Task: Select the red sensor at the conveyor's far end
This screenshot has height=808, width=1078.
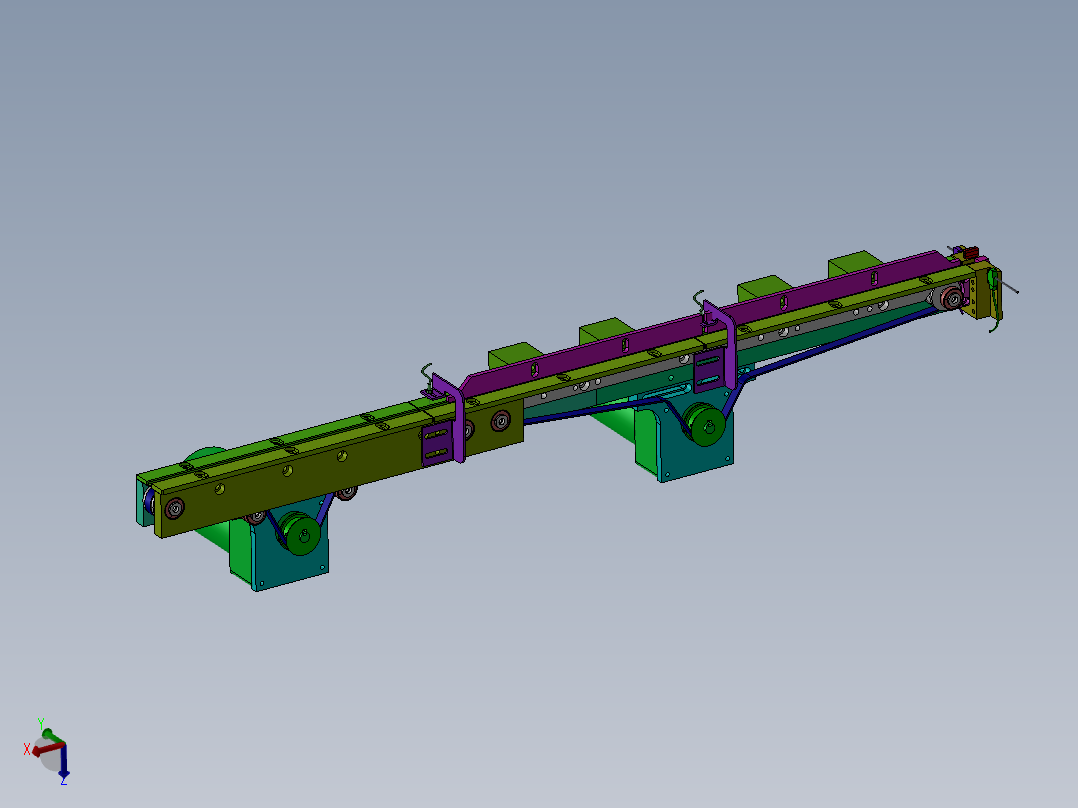Action: 971,252
